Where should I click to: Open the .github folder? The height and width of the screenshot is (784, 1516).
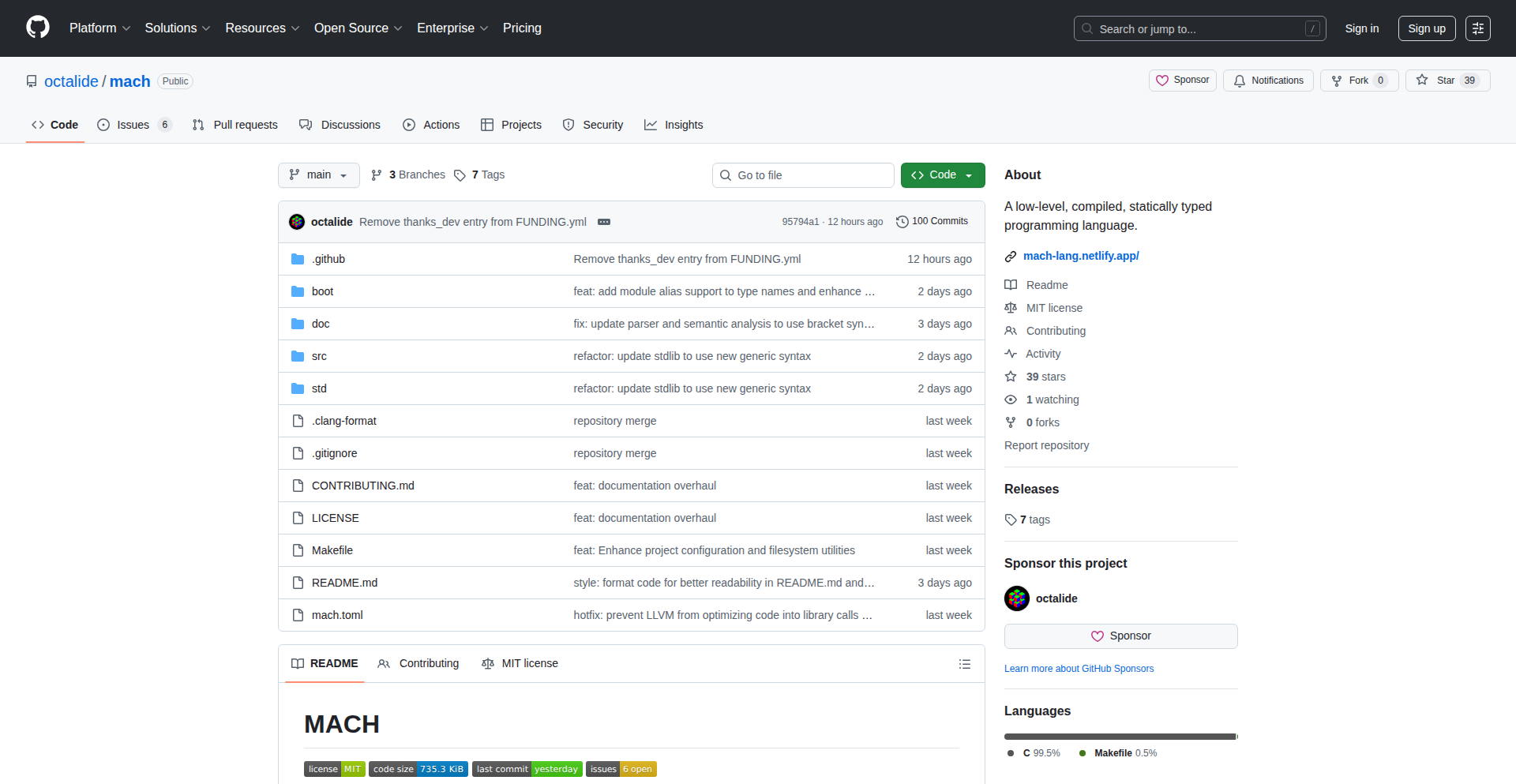coord(328,259)
